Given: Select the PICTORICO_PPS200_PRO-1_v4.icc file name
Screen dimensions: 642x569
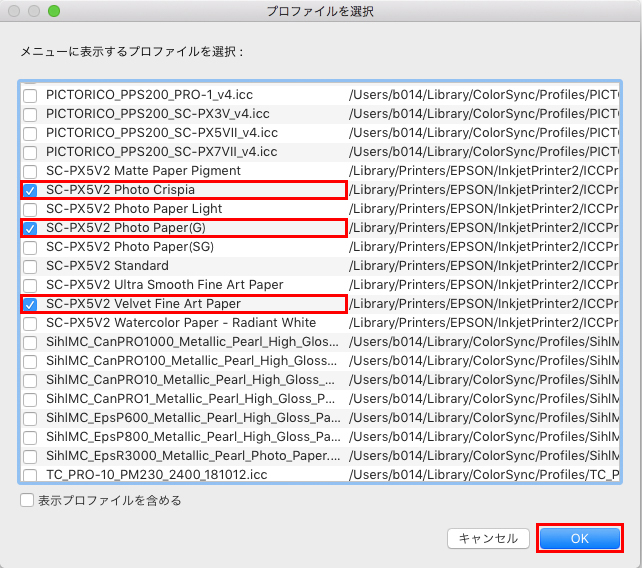Looking at the screenshot, I should pos(149,95).
